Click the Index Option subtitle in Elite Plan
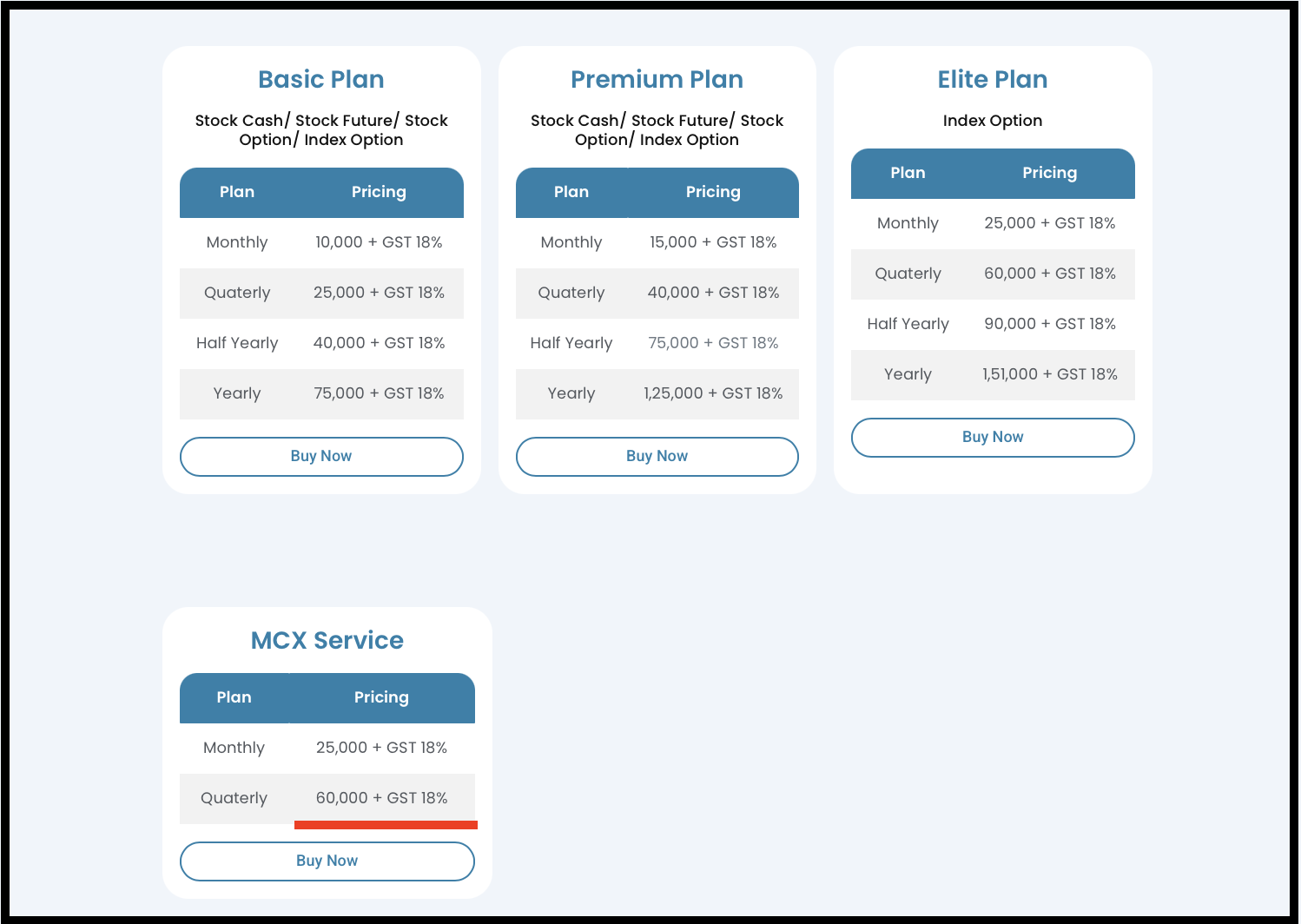Image resolution: width=1301 pixels, height=924 pixels. [x=993, y=121]
